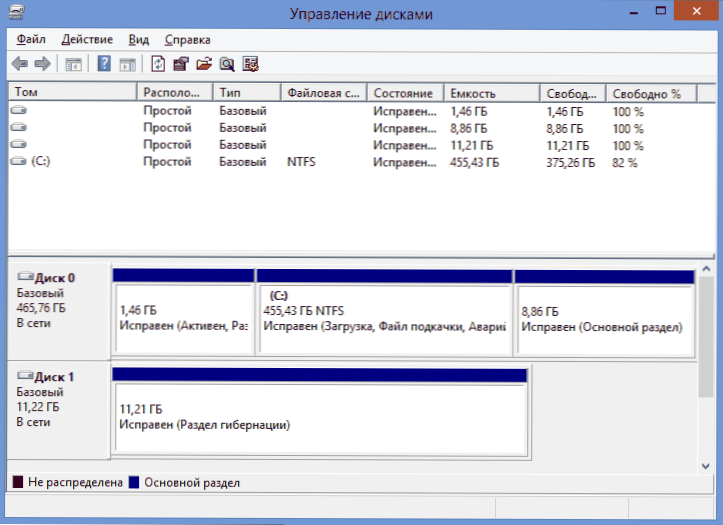
Task: Click the NTFS cell in (C:) row
Action: (301, 162)
